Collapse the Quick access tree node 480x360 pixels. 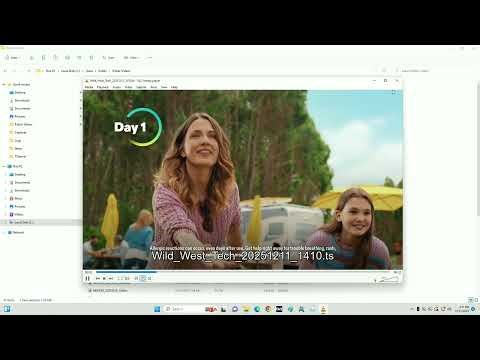[4, 85]
